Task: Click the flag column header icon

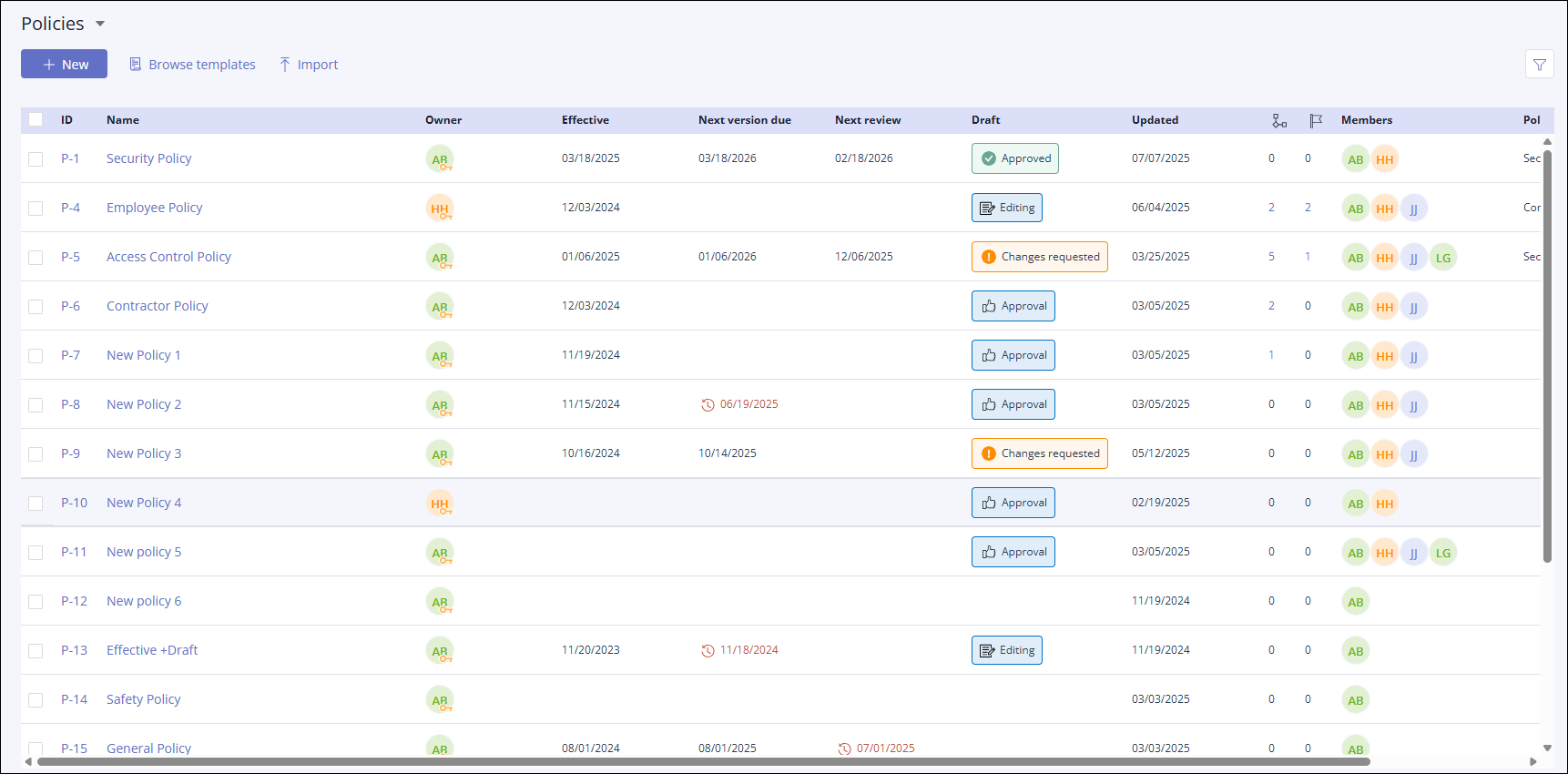Action: (1316, 120)
